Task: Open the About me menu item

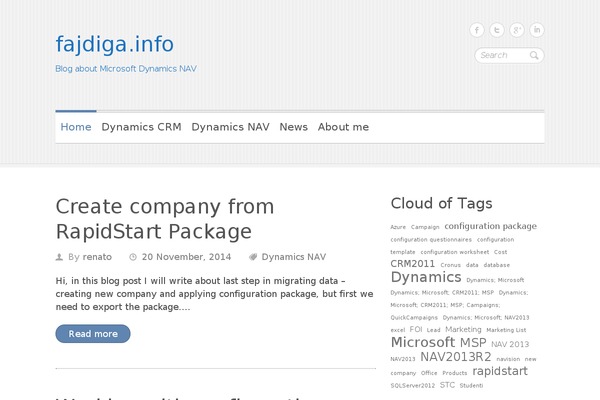Action: [343, 127]
